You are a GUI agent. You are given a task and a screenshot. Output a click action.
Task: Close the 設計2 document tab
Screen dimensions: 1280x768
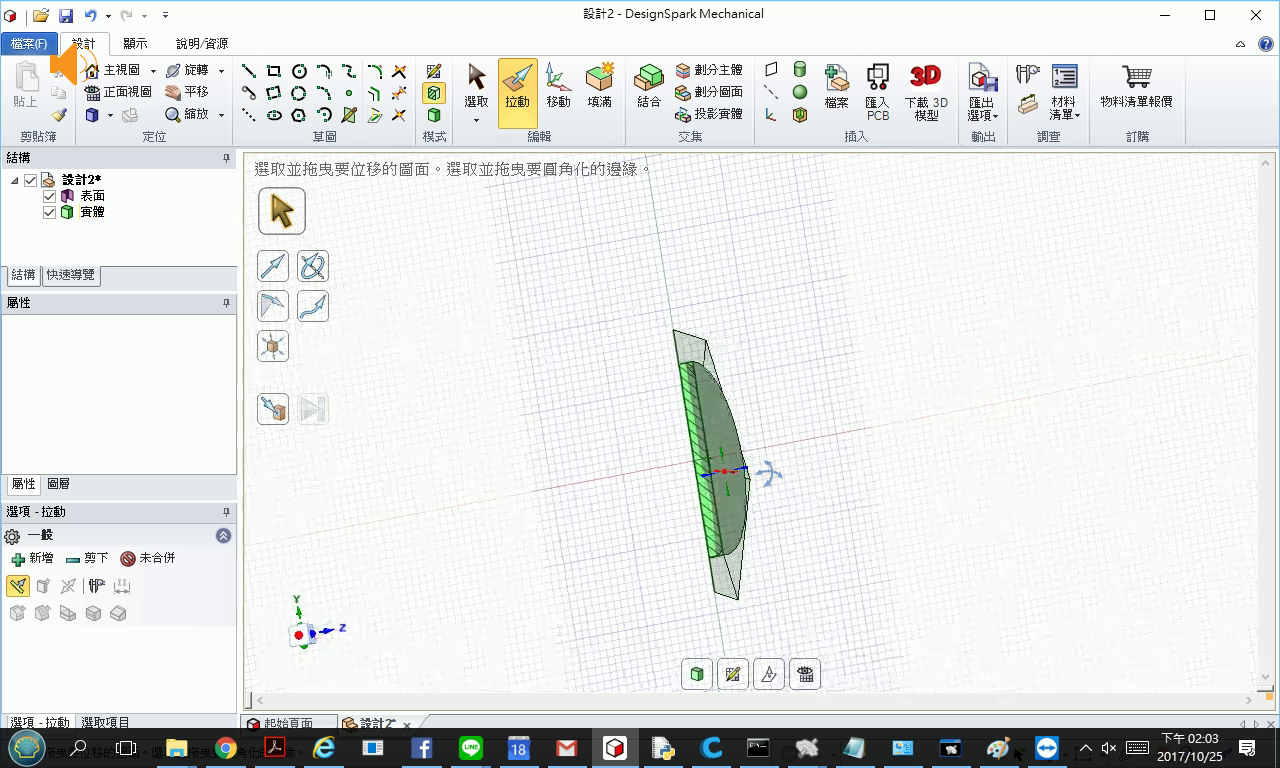(x=407, y=725)
